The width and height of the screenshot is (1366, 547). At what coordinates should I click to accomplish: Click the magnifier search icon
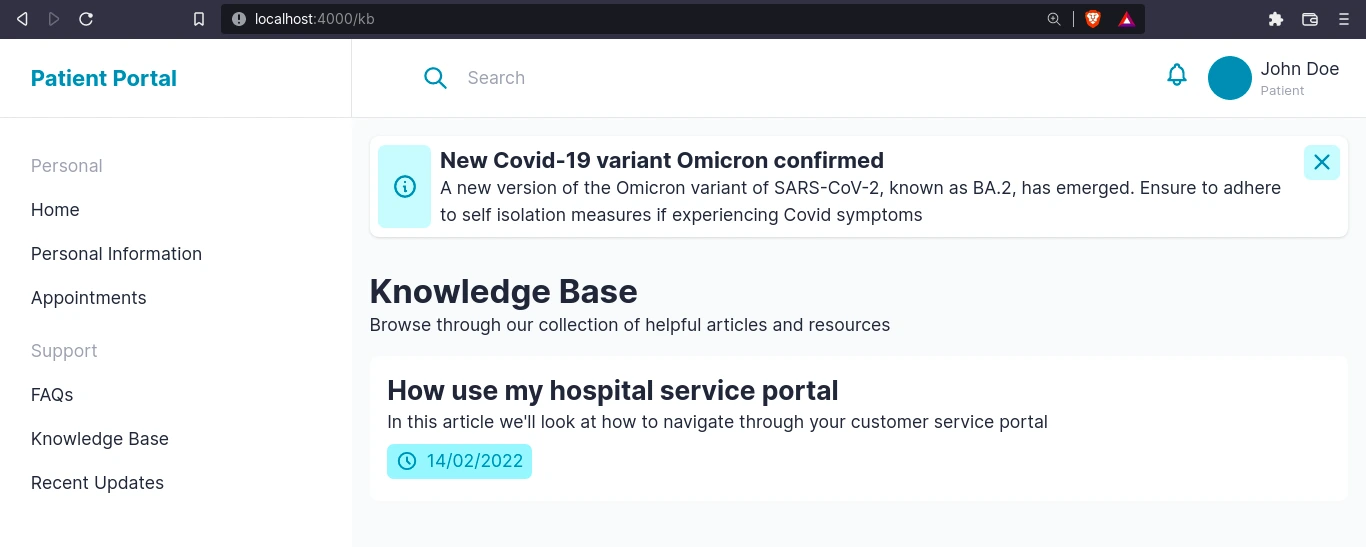pyautogui.click(x=435, y=78)
